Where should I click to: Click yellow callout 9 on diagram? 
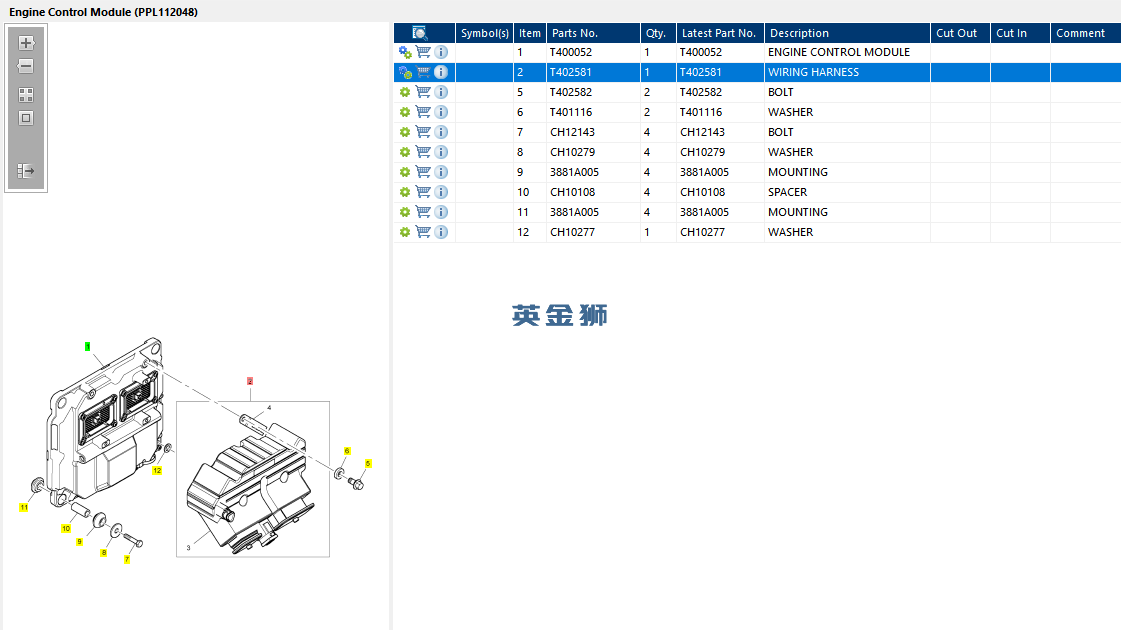point(79,542)
